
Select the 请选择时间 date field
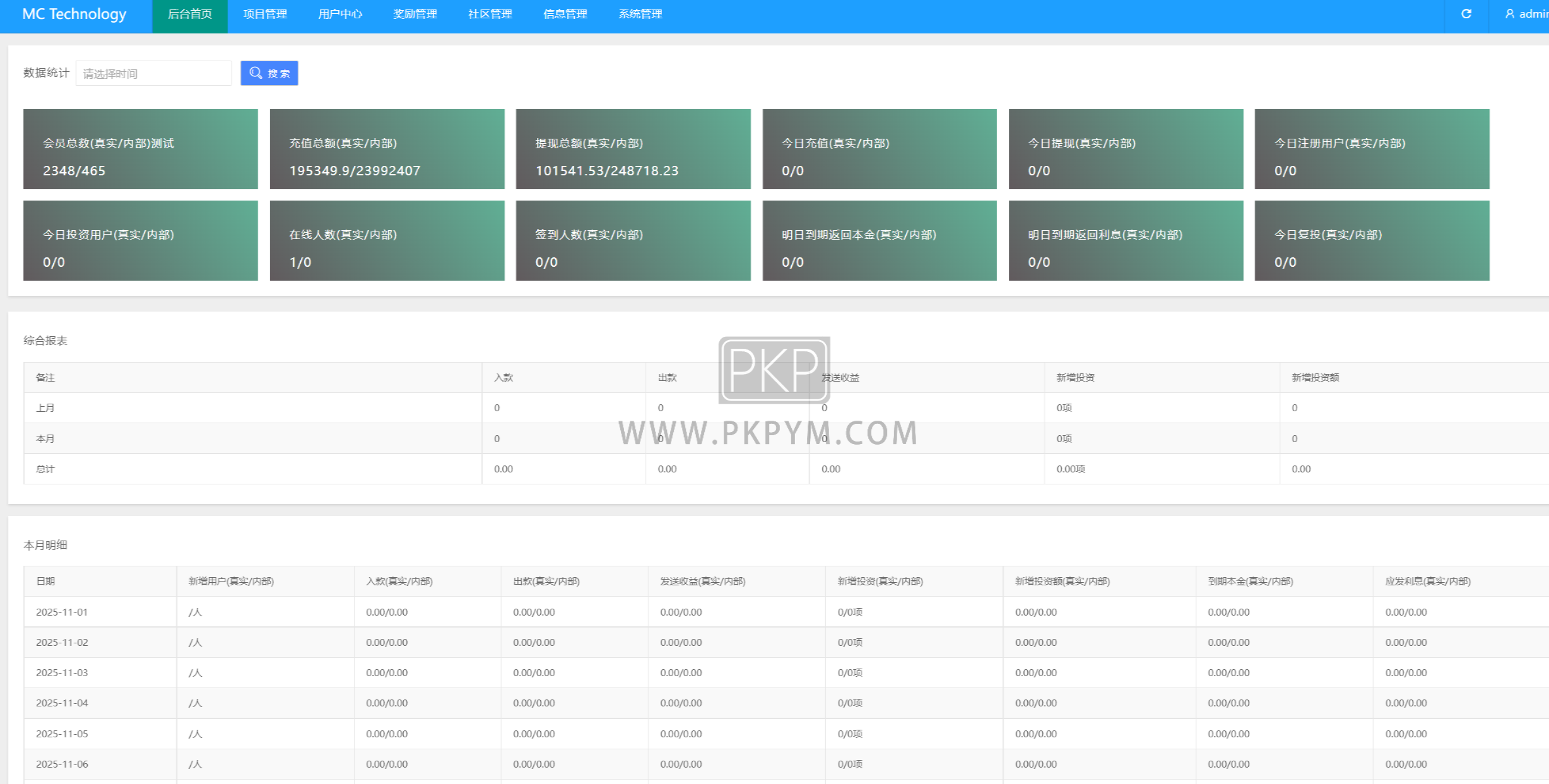tap(154, 73)
